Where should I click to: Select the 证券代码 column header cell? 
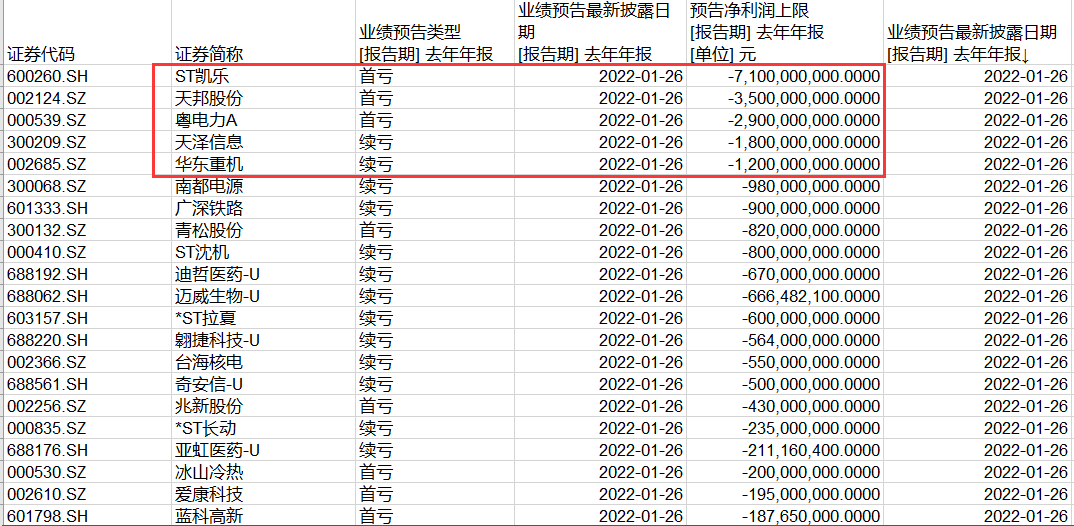pyautogui.click(x=87, y=33)
